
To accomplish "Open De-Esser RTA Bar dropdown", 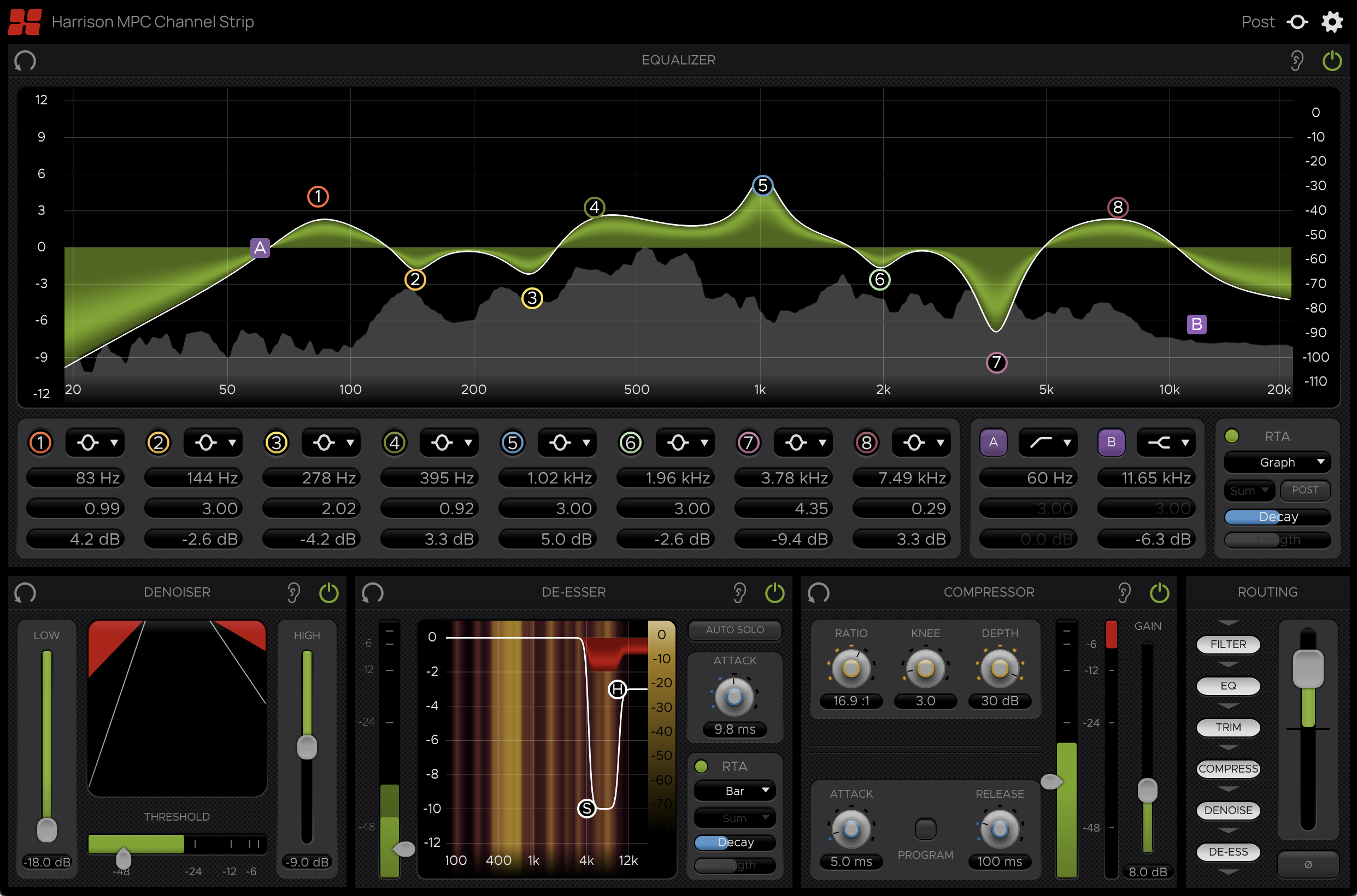I will pyautogui.click(x=735, y=791).
